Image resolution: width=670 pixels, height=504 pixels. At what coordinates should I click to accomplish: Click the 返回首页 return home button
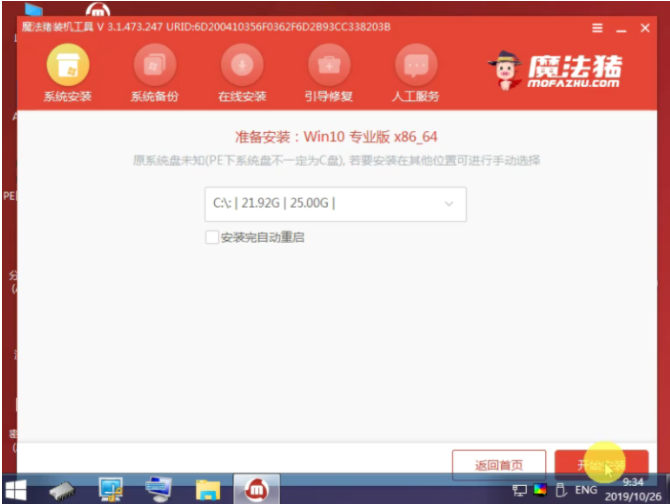coord(499,465)
